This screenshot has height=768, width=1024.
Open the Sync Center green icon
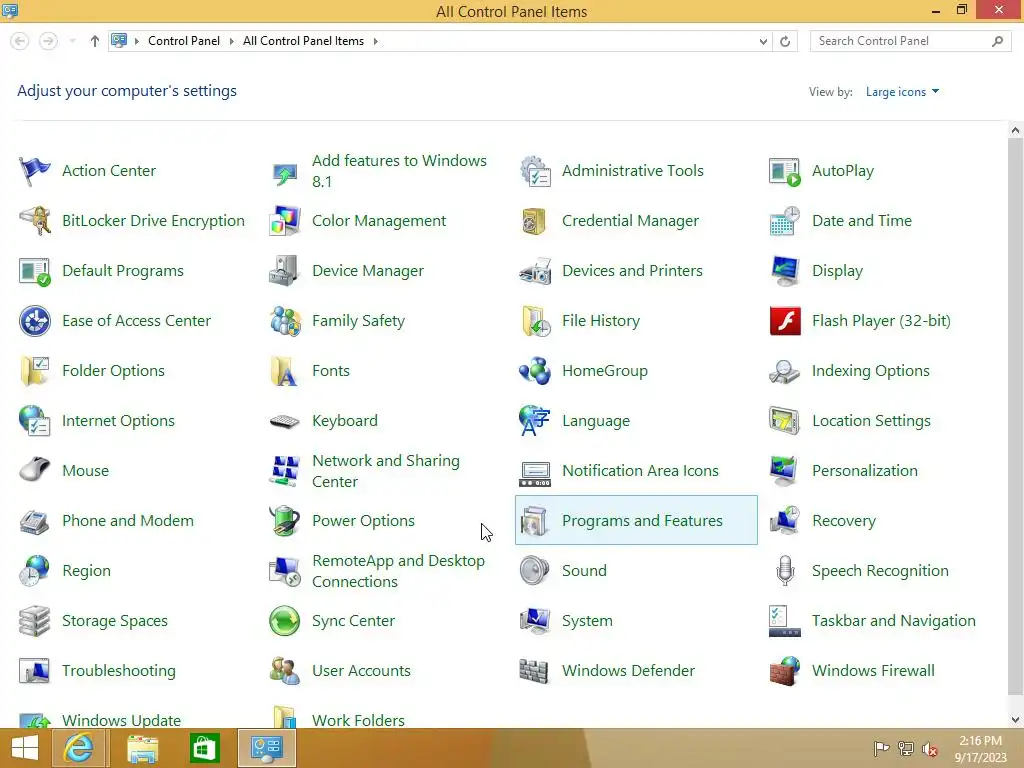[x=285, y=621]
